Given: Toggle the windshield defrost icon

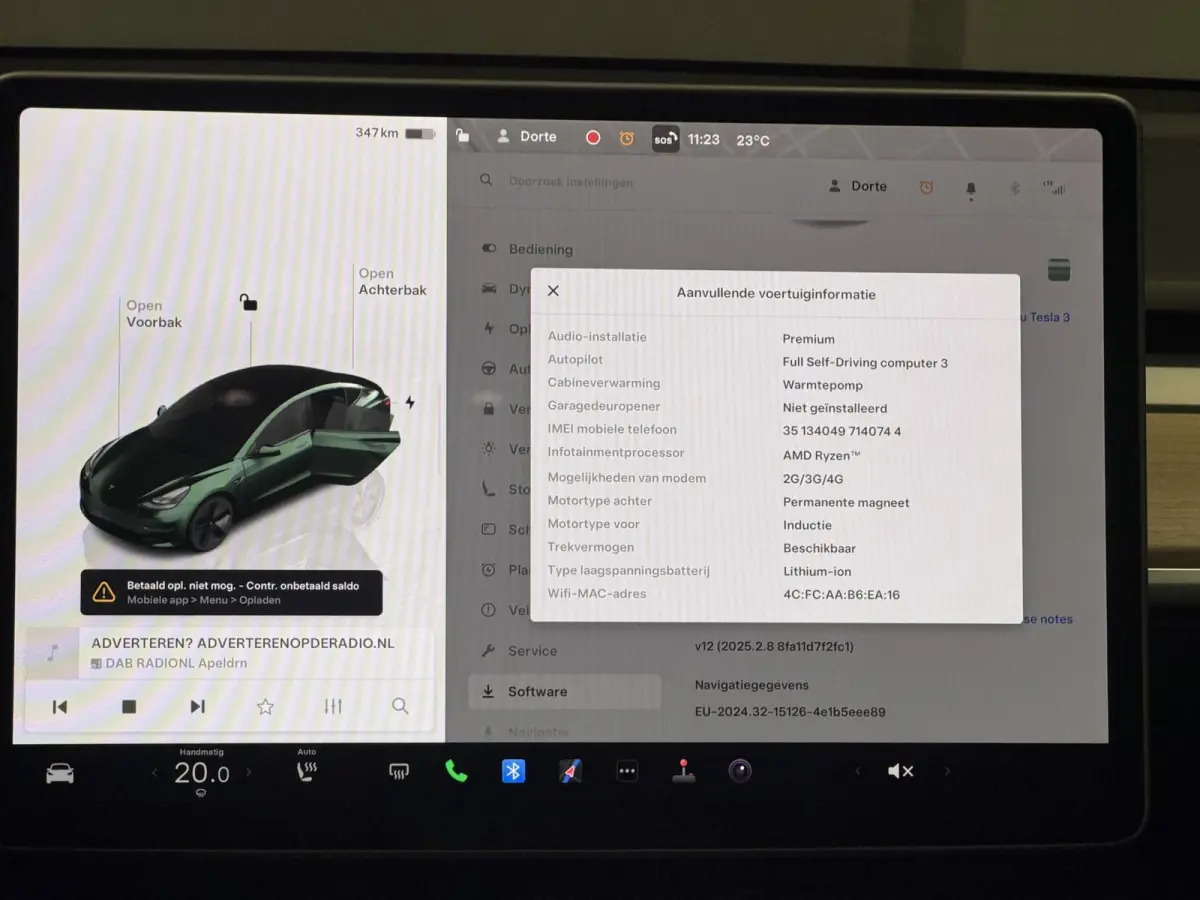Looking at the screenshot, I should point(399,772).
